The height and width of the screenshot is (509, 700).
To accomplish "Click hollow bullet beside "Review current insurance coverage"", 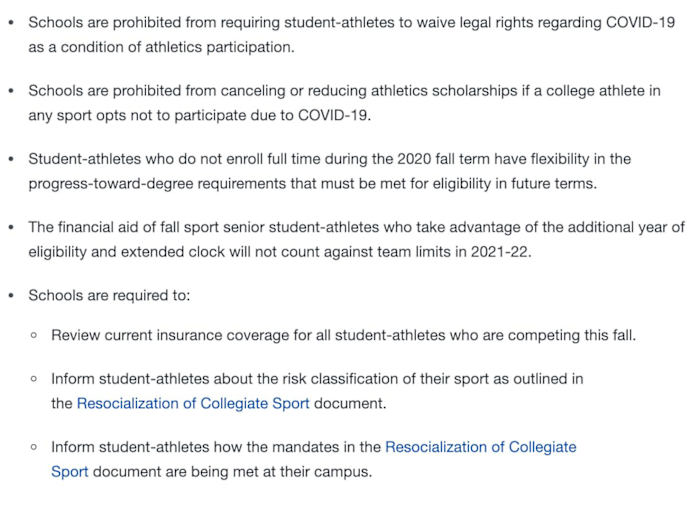I will 34,336.
